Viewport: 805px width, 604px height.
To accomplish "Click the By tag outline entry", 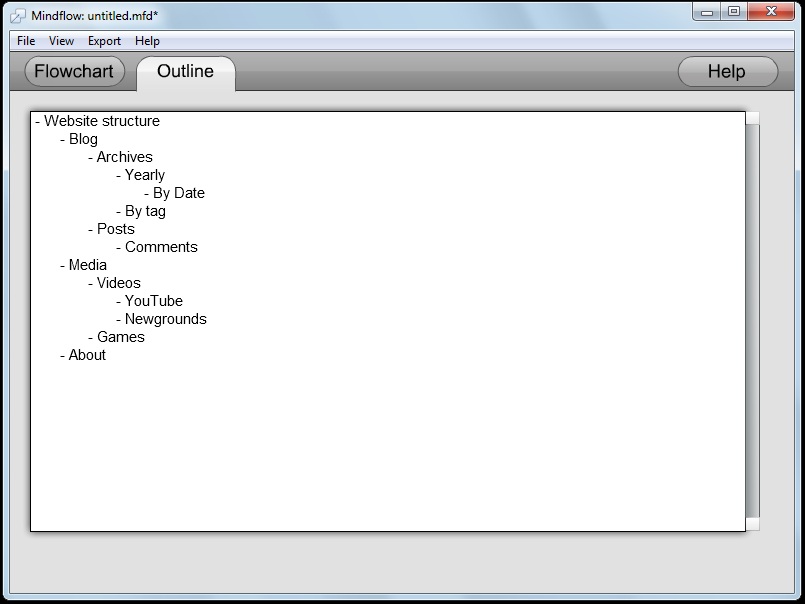I will click(145, 211).
